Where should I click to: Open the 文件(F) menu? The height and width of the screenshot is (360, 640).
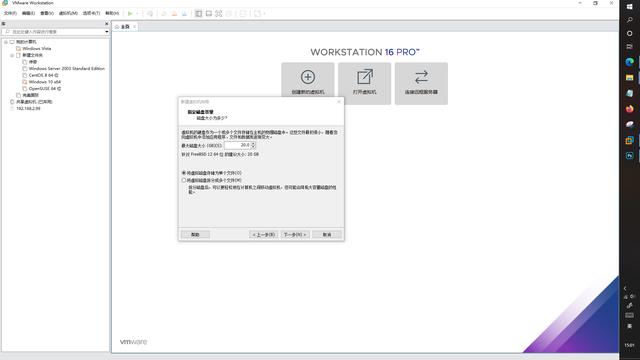click(x=10, y=13)
